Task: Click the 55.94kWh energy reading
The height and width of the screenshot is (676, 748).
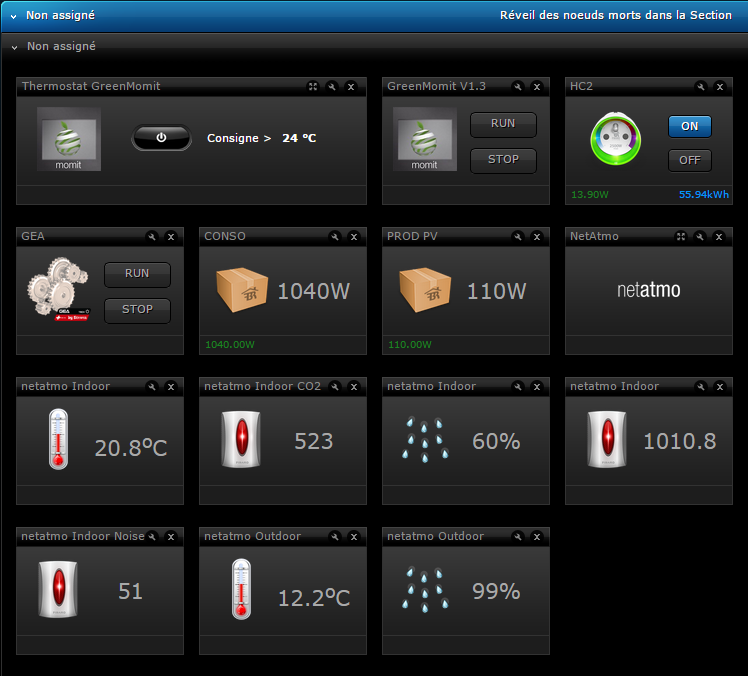Action: tap(704, 195)
